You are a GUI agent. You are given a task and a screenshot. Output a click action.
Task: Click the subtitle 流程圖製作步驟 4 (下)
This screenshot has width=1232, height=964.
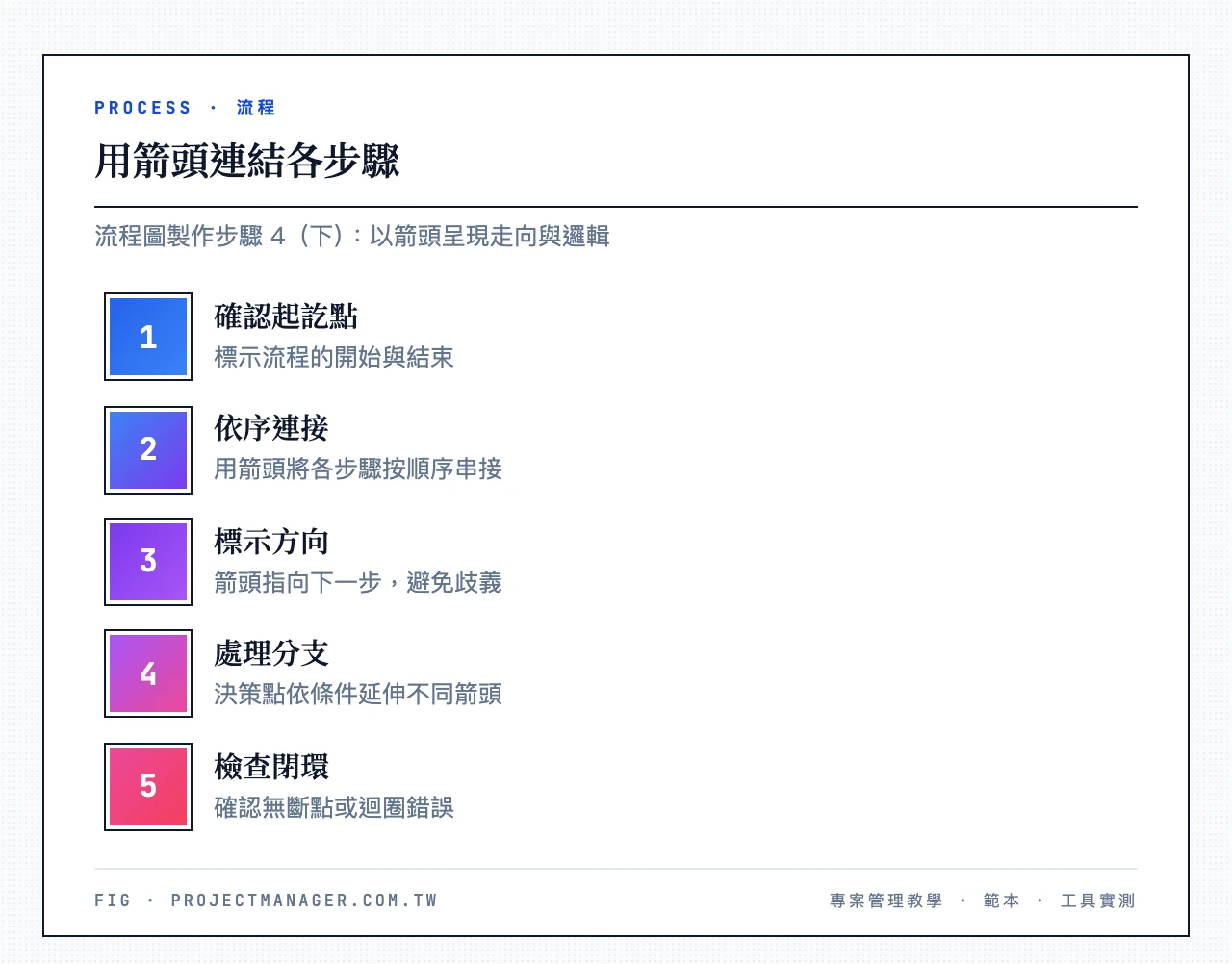coord(218,236)
